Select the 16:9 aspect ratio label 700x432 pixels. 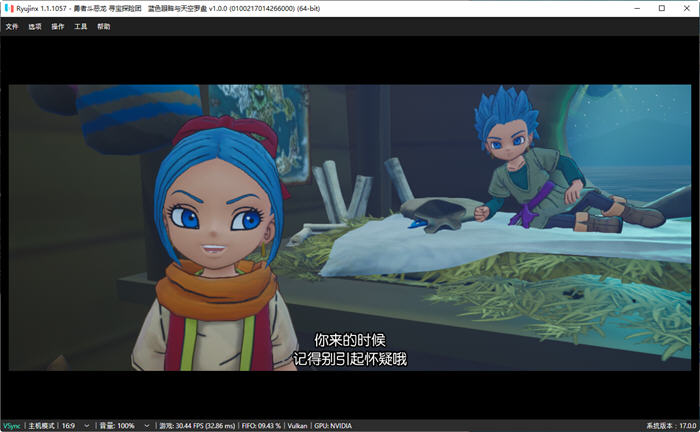tap(68, 426)
